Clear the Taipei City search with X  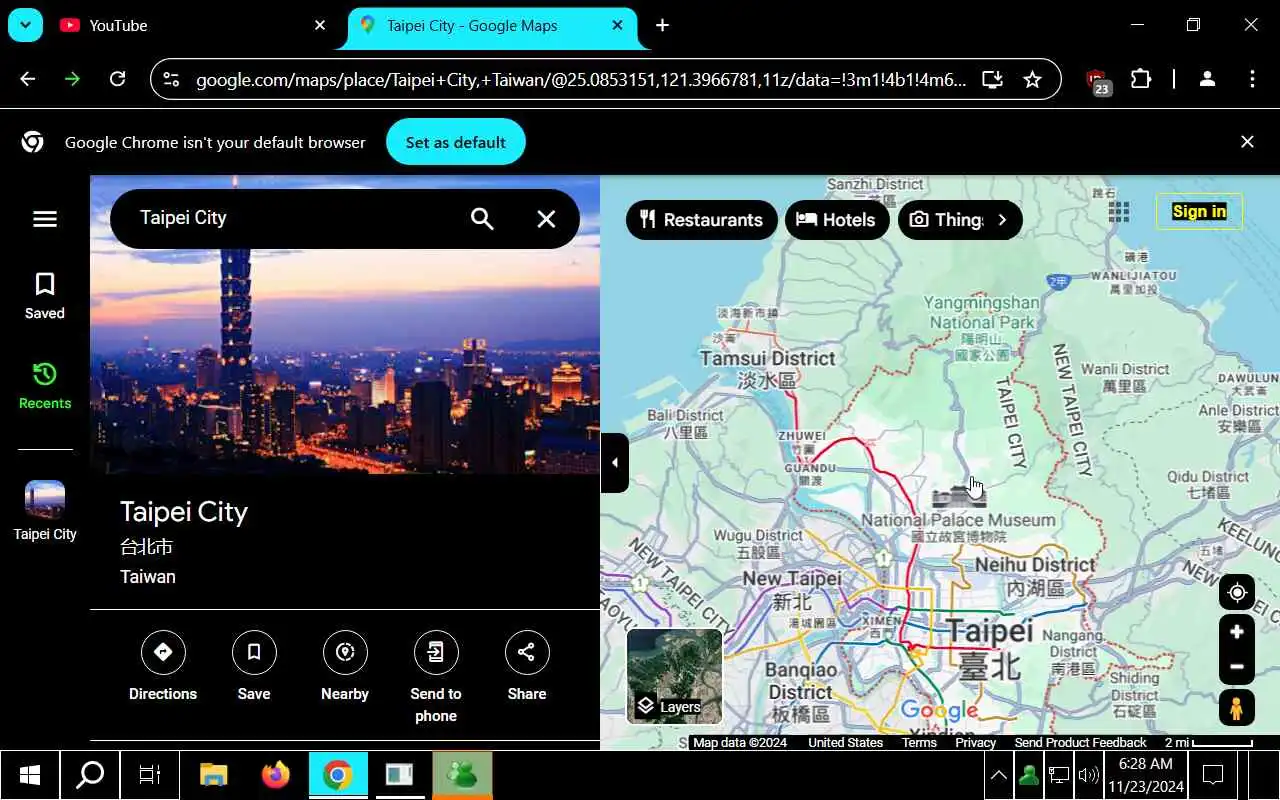point(546,219)
